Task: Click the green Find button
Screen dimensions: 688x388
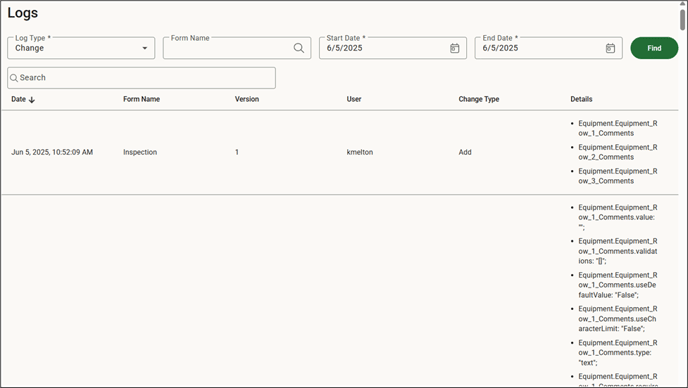Action: (x=654, y=48)
